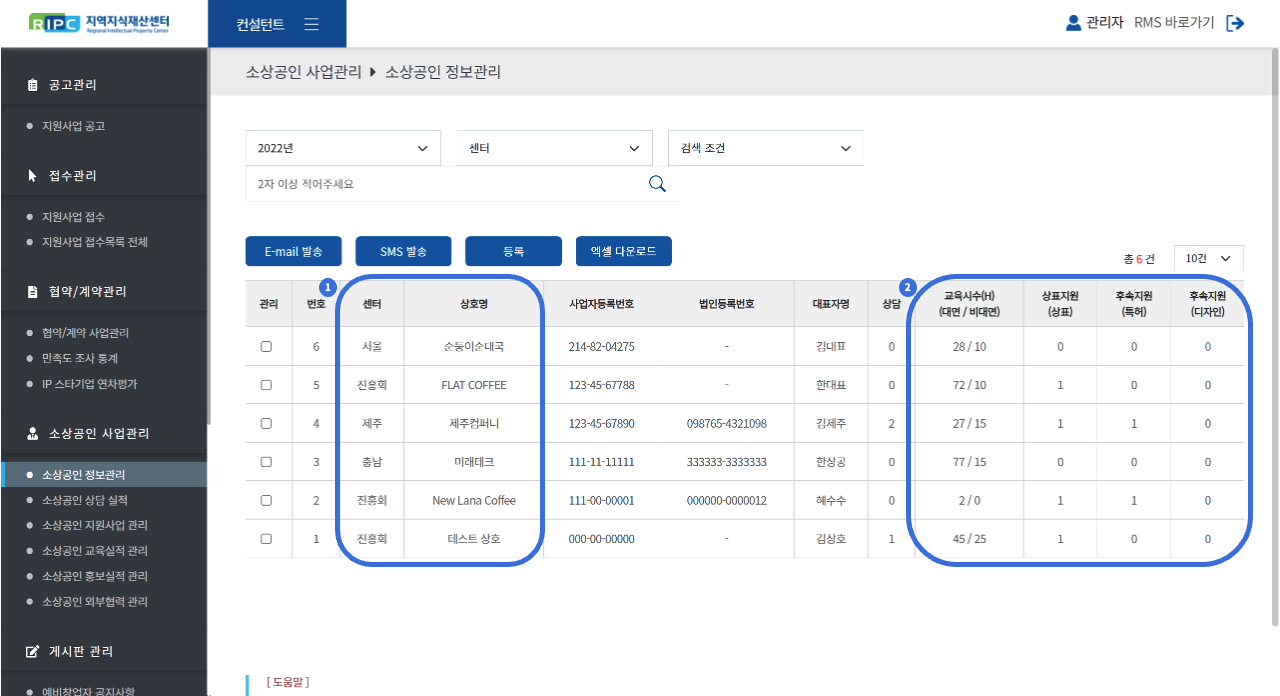The width and height of the screenshot is (1280, 696).
Task: Expand the 센터 dropdown filter
Action: (x=554, y=148)
